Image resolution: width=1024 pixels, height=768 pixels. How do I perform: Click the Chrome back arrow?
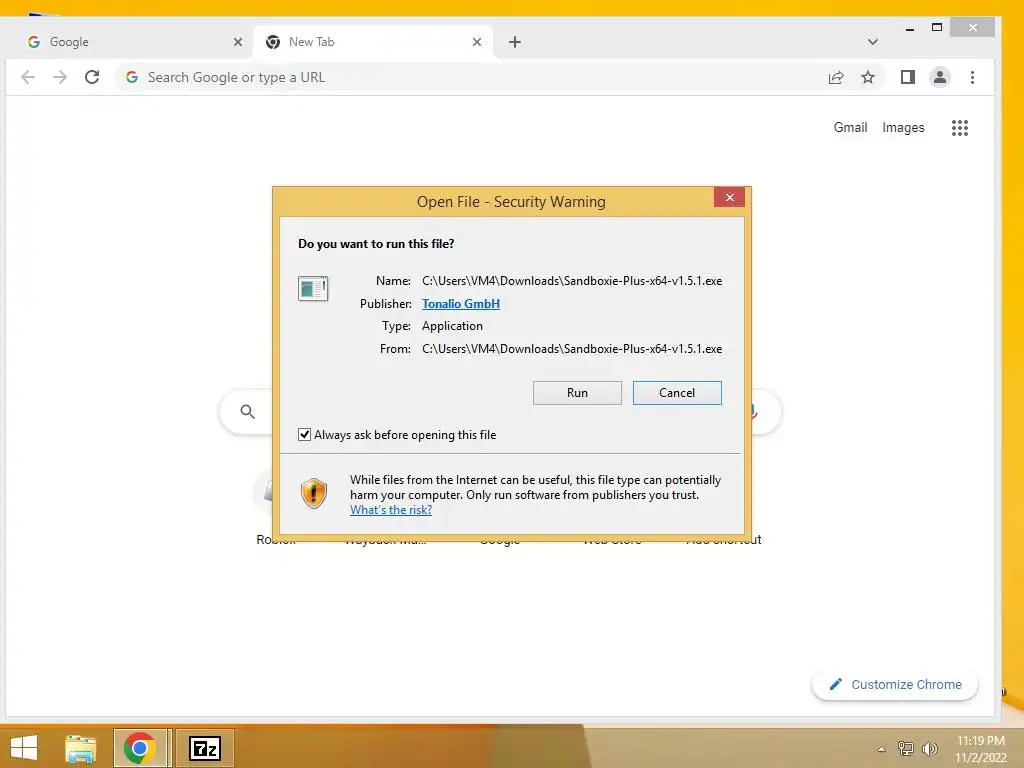pyautogui.click(x=27, y=77)
